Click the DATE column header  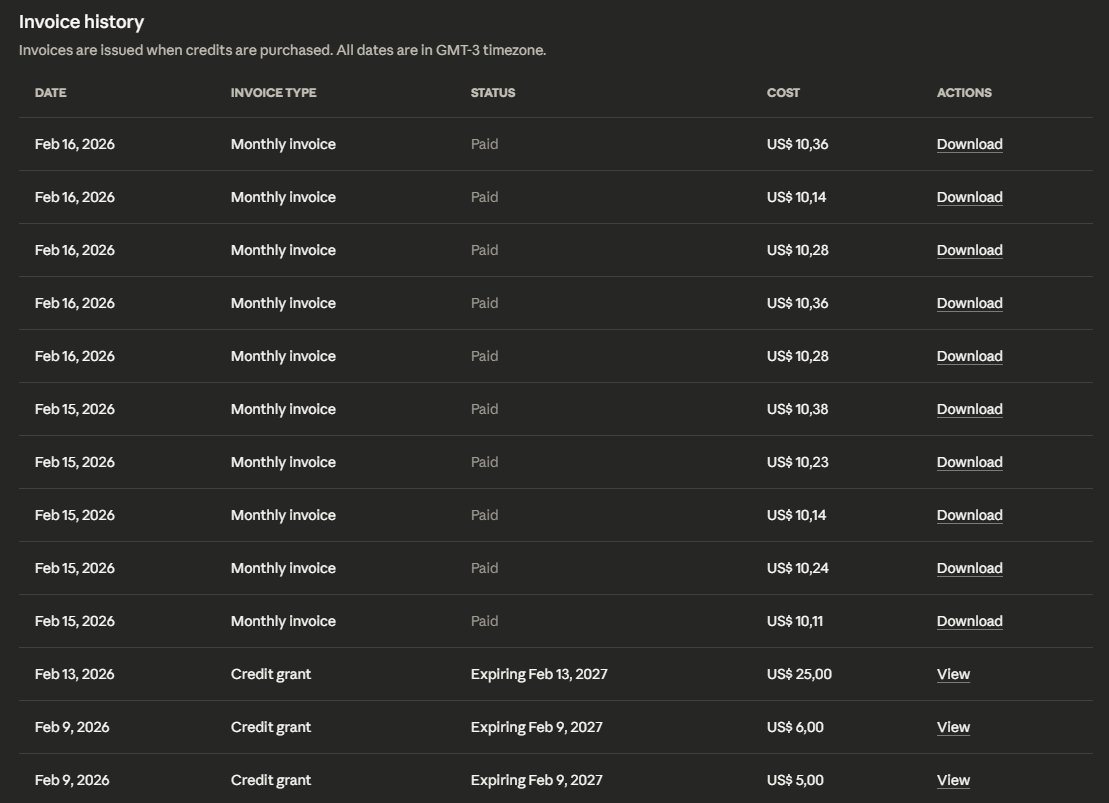pyautogui.click(x=50, y=93)
